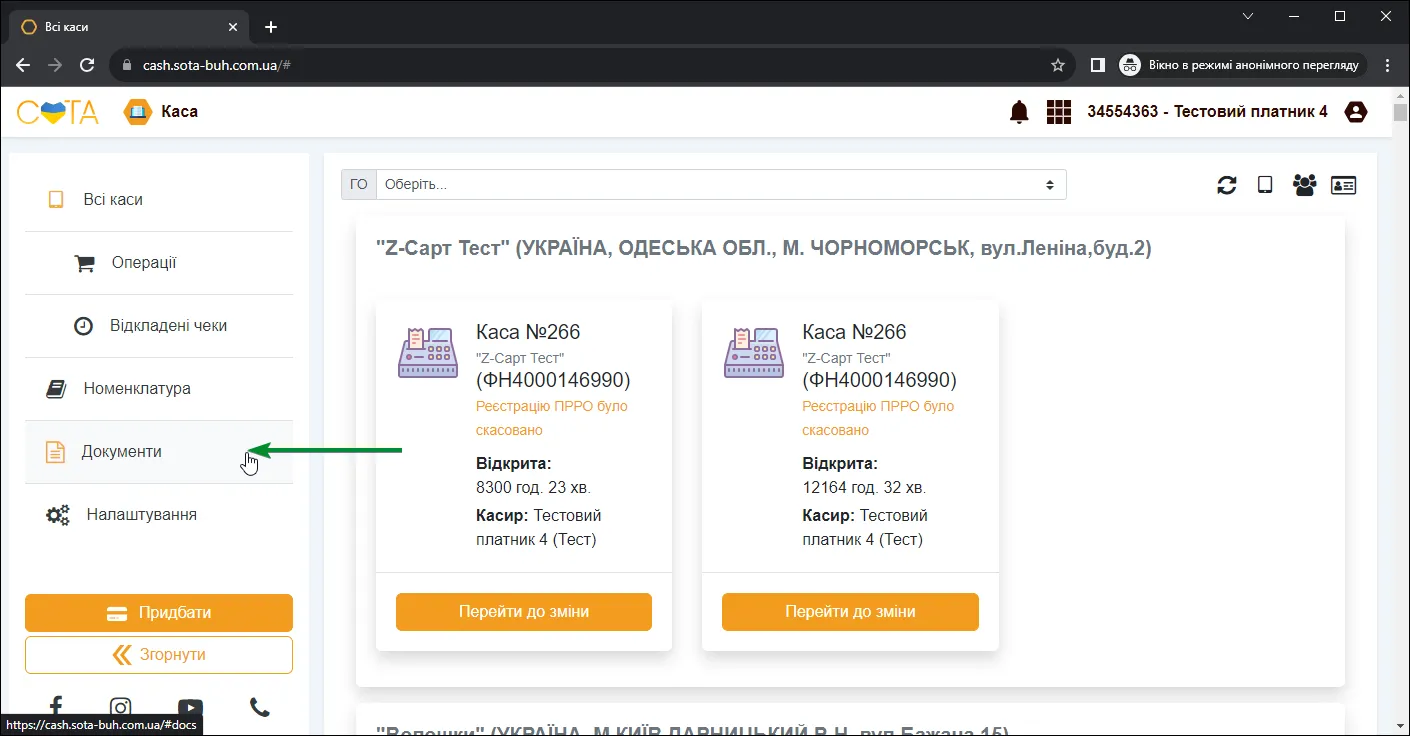Click the browser address bar
This screenshot has width=1410, height=736.
click(x=590, y=65)
